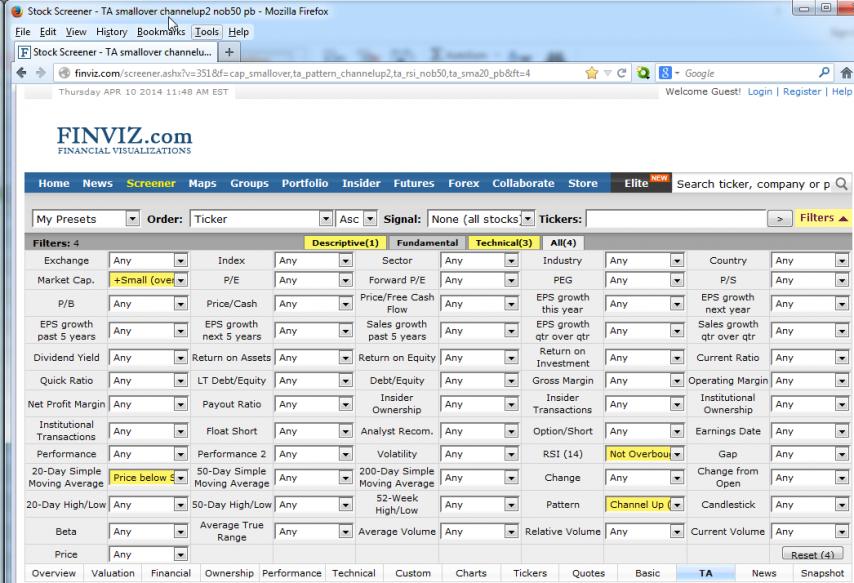Switch to the Valuation view tab

pos(113,573)
